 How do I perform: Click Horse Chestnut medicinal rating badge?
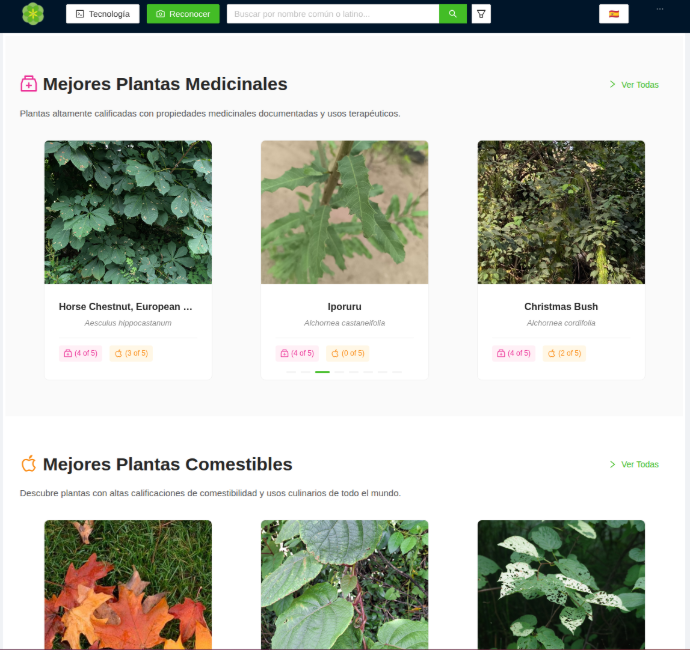coord(81,353)
